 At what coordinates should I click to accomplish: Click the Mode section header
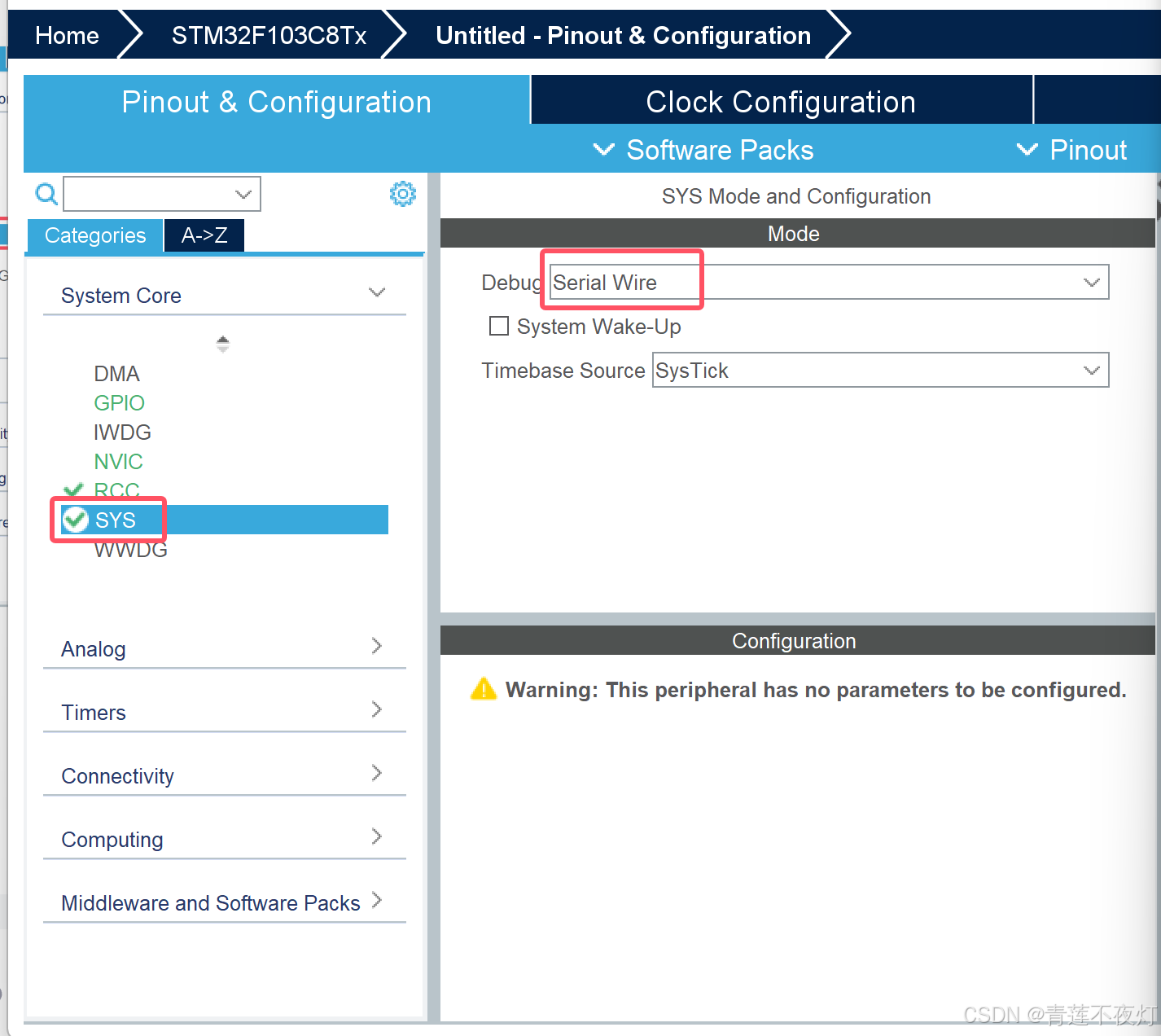797,233
